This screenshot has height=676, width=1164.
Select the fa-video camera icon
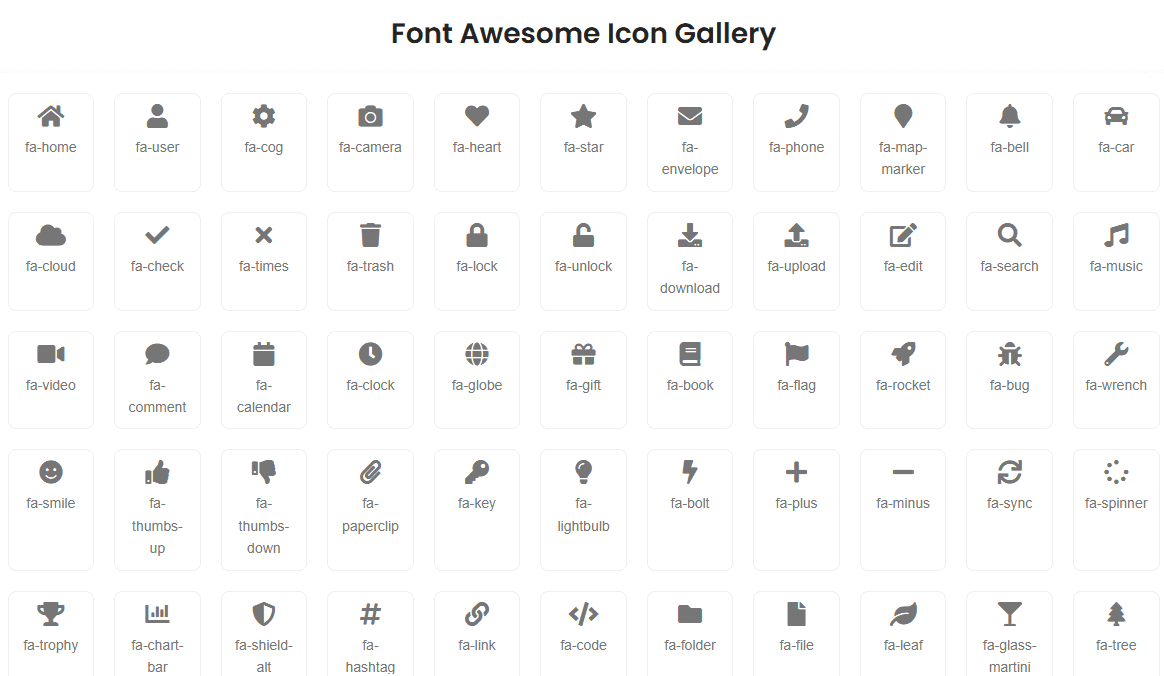[x=50, y=354]
